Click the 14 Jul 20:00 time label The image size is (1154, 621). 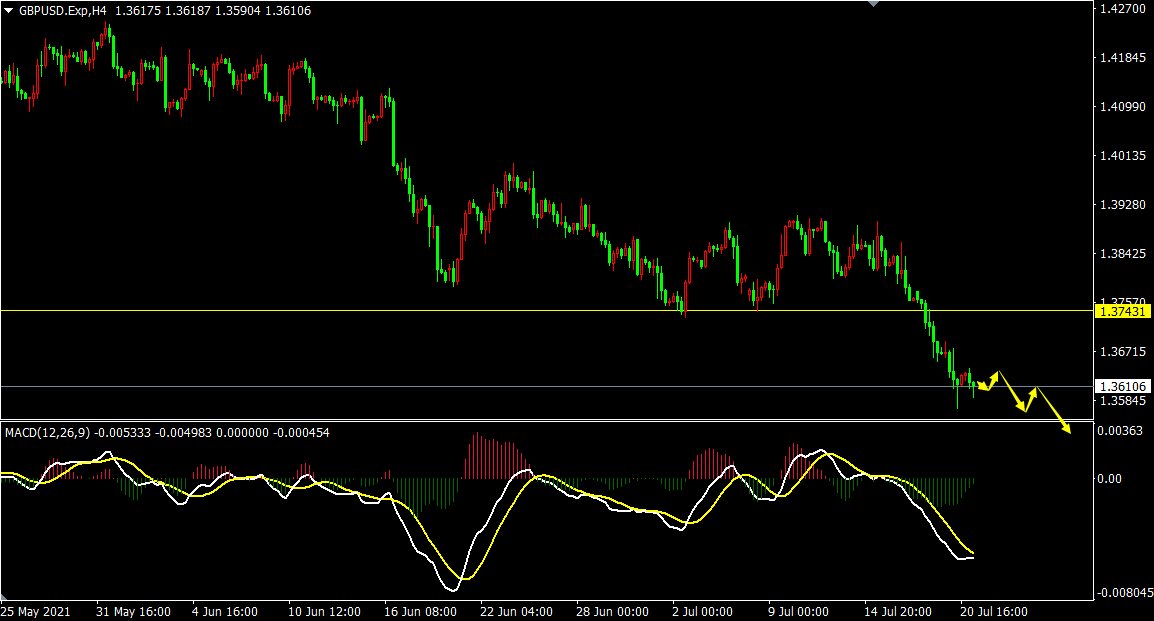tap(898, 611)
